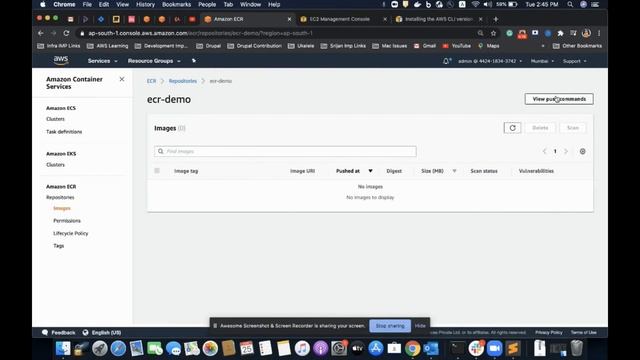
Task: Open Music app in the dock
Action: [302, 348]
